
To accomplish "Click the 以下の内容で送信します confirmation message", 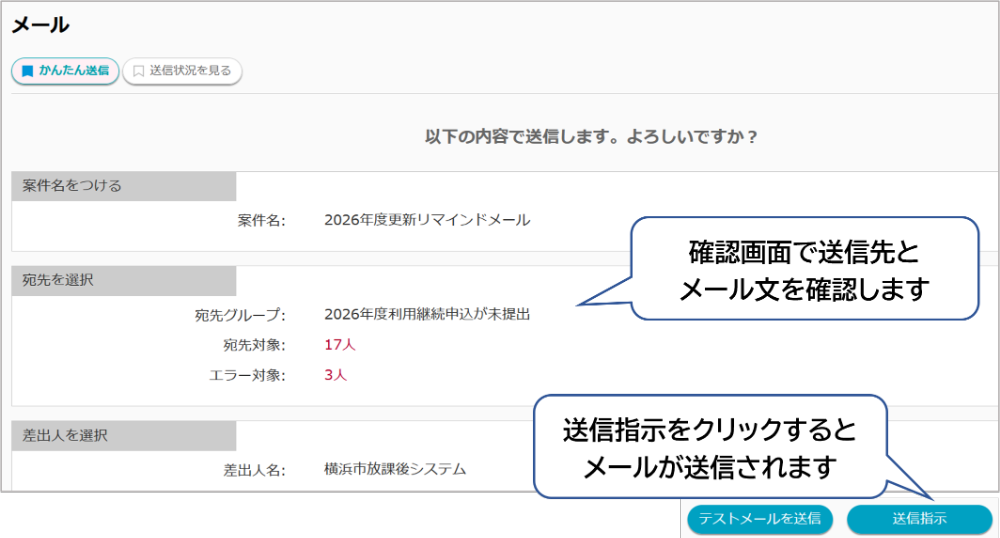I will point(591,136).
